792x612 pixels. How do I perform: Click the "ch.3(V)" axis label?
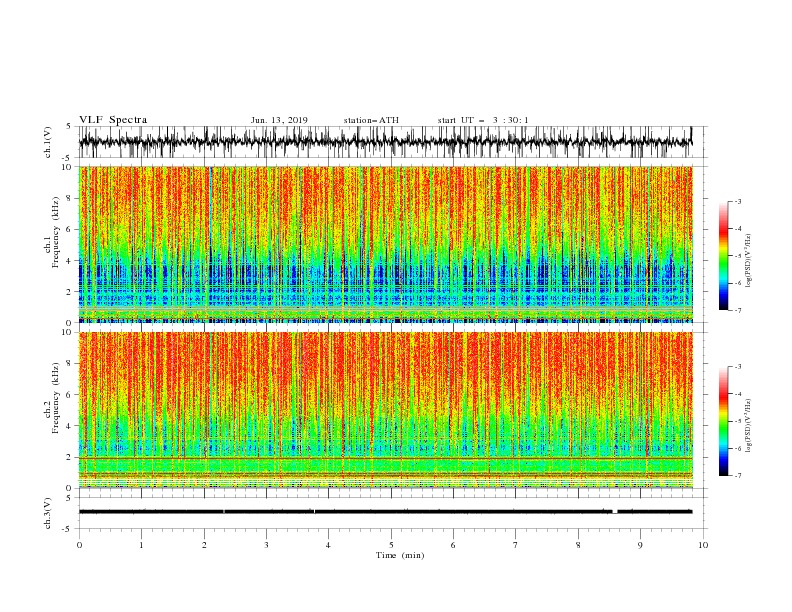point(48,513)
